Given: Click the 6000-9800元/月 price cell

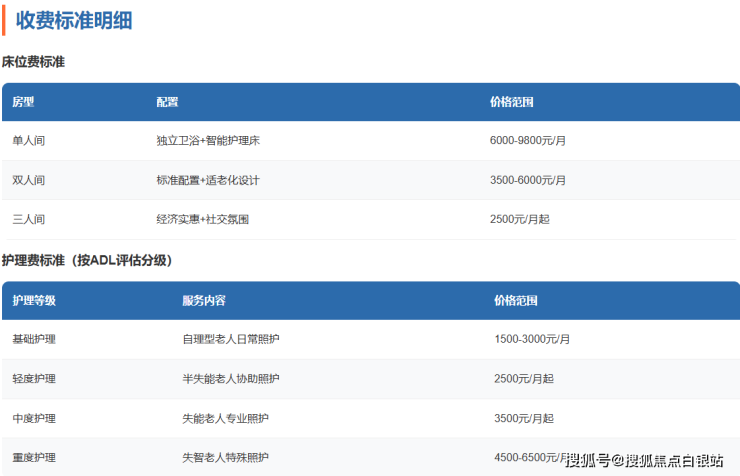Looking at the screenshot, I should [528, 141].
